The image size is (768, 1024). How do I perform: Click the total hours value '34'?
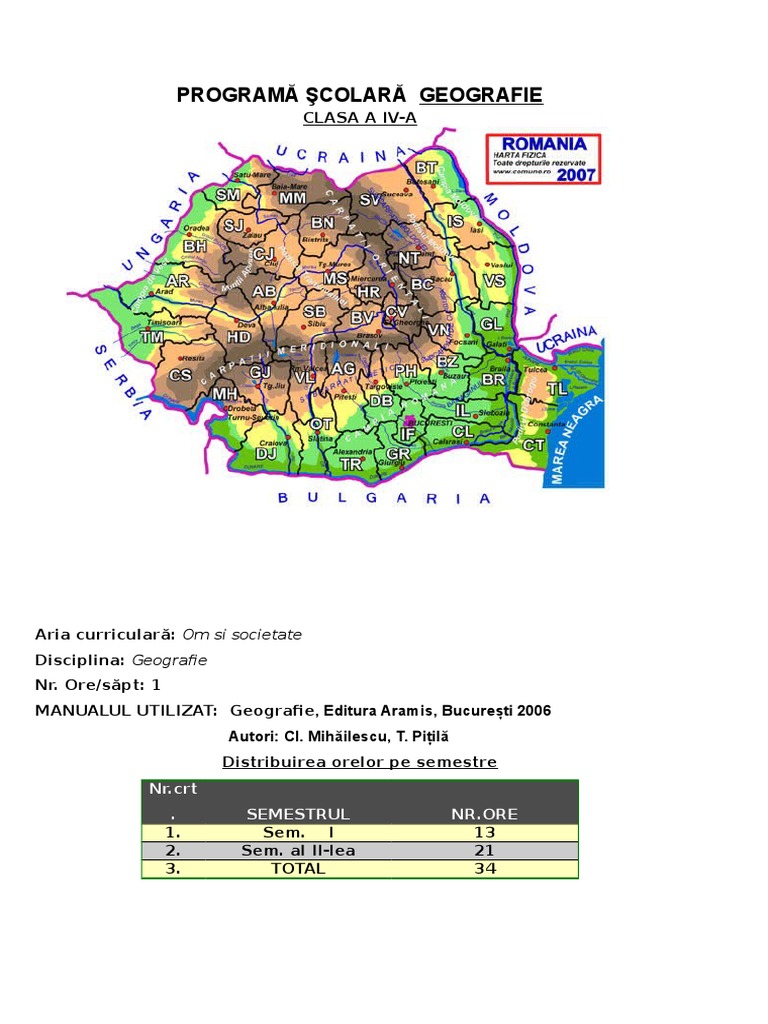(x=485, y=869)
